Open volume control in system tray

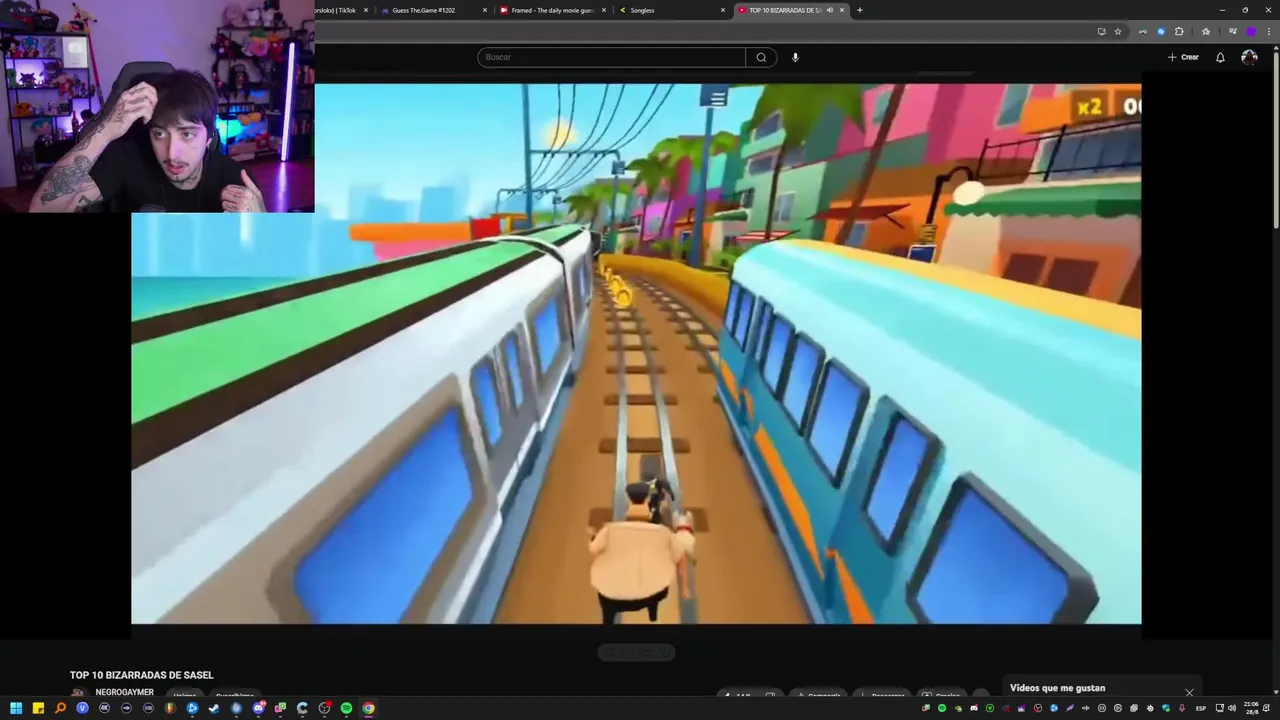[1231, 708]
